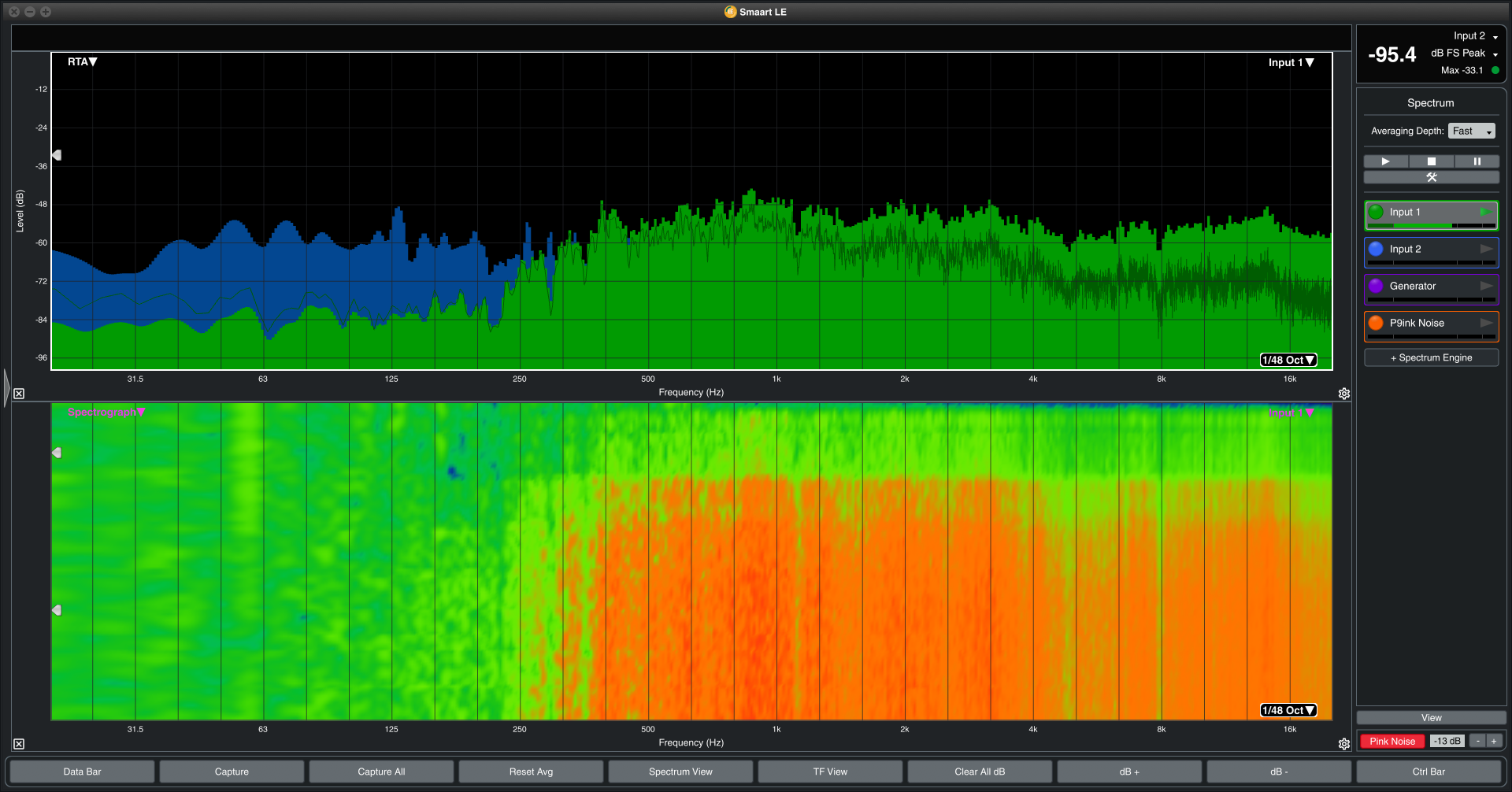Open the RTA graph type dropdown
This screenshot has height=792, width=1512.
(82, 61)
